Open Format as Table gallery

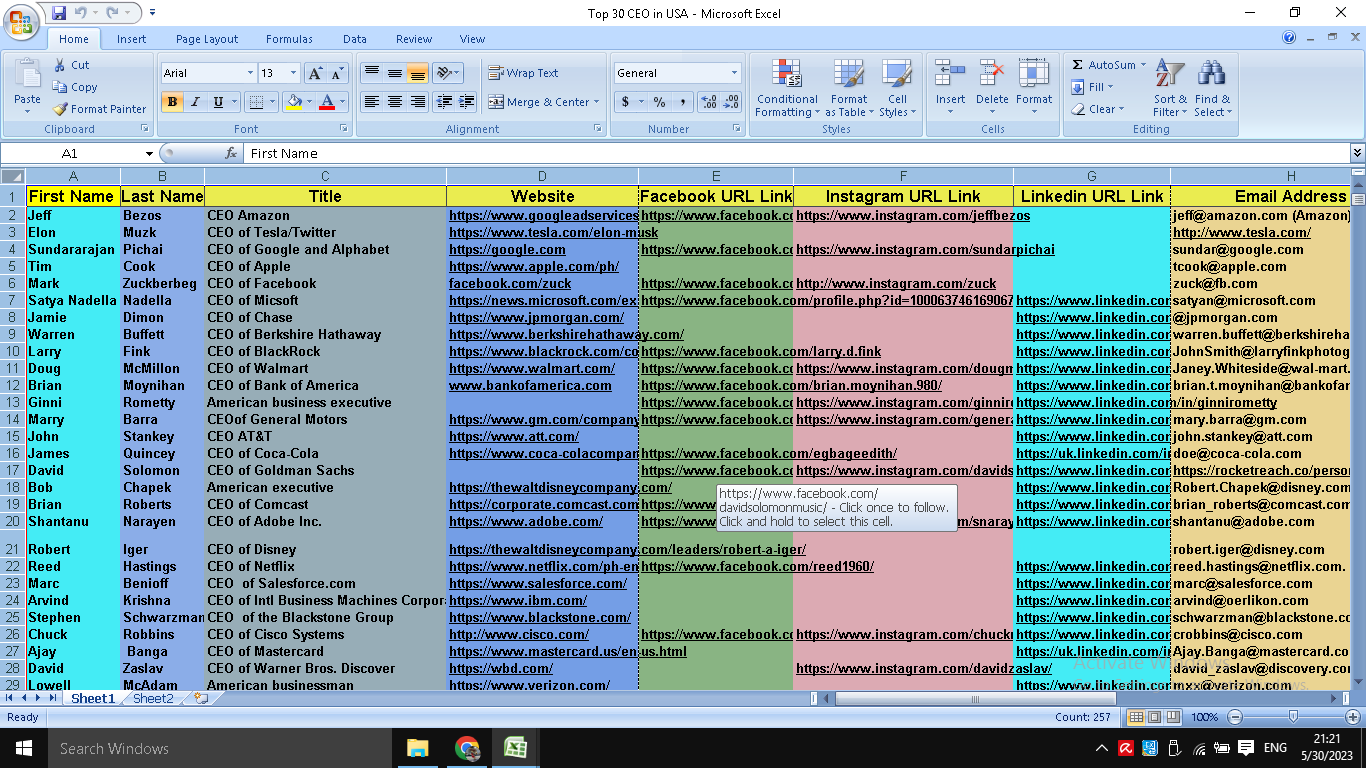849,88
